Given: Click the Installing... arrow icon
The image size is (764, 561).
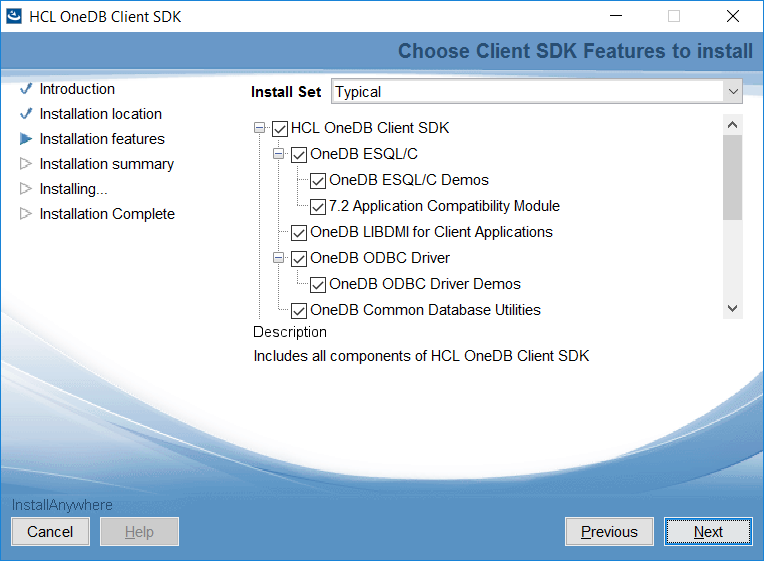Looking at the screenshot, I should [x=26, y=189].
